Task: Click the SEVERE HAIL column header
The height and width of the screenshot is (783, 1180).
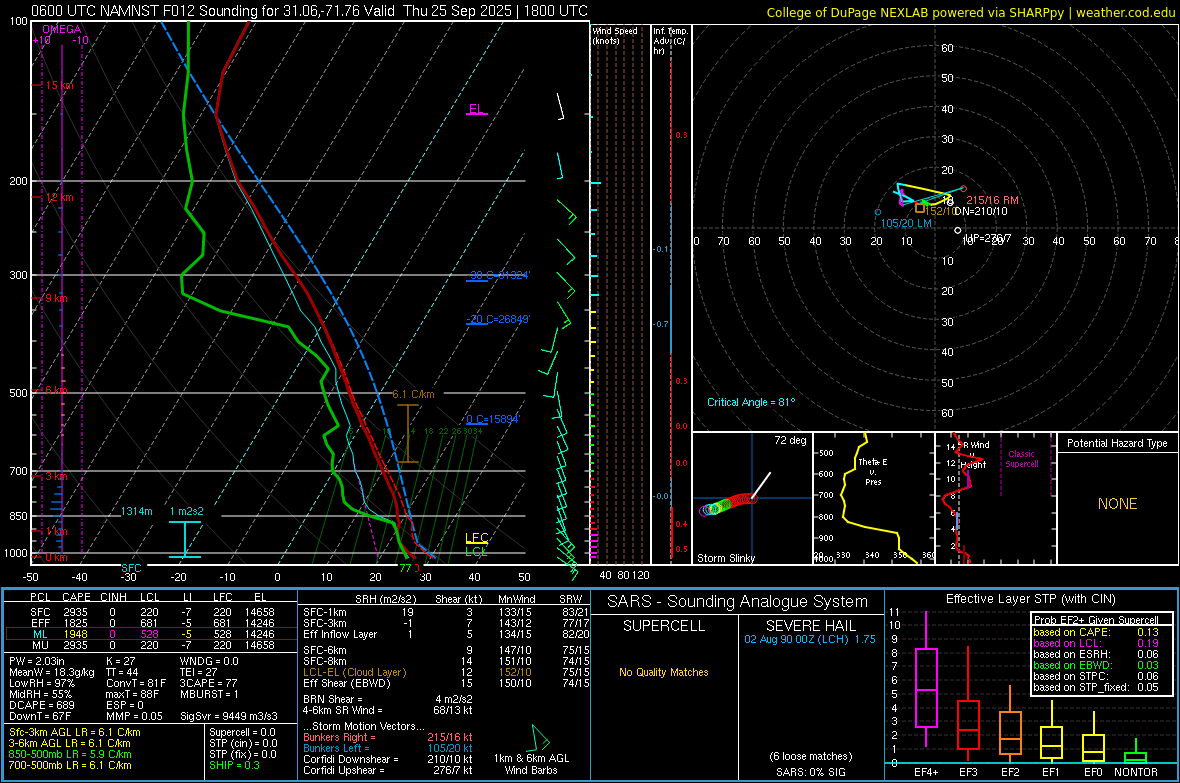Action: 810,626
